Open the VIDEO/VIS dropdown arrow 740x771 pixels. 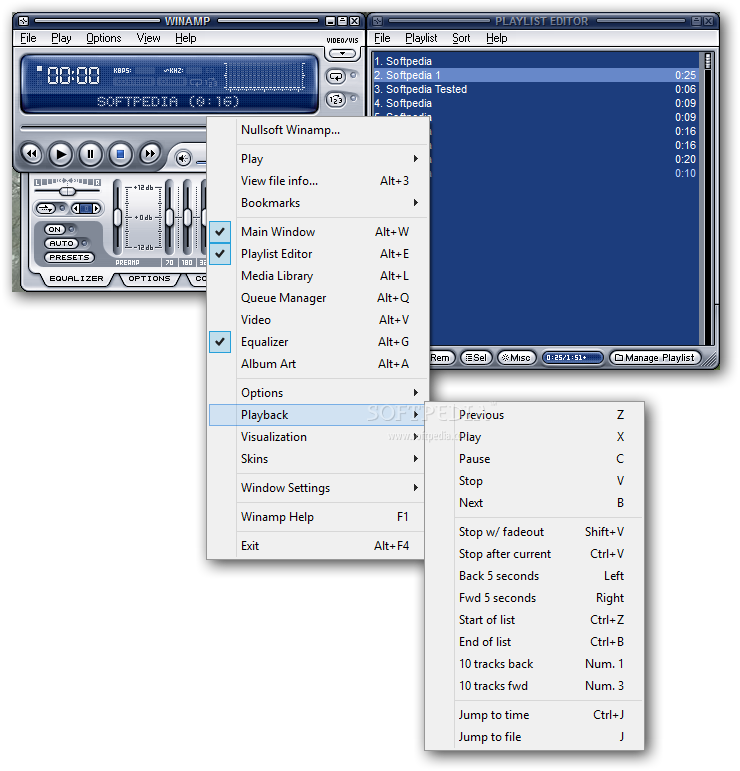tap(342, 53)
